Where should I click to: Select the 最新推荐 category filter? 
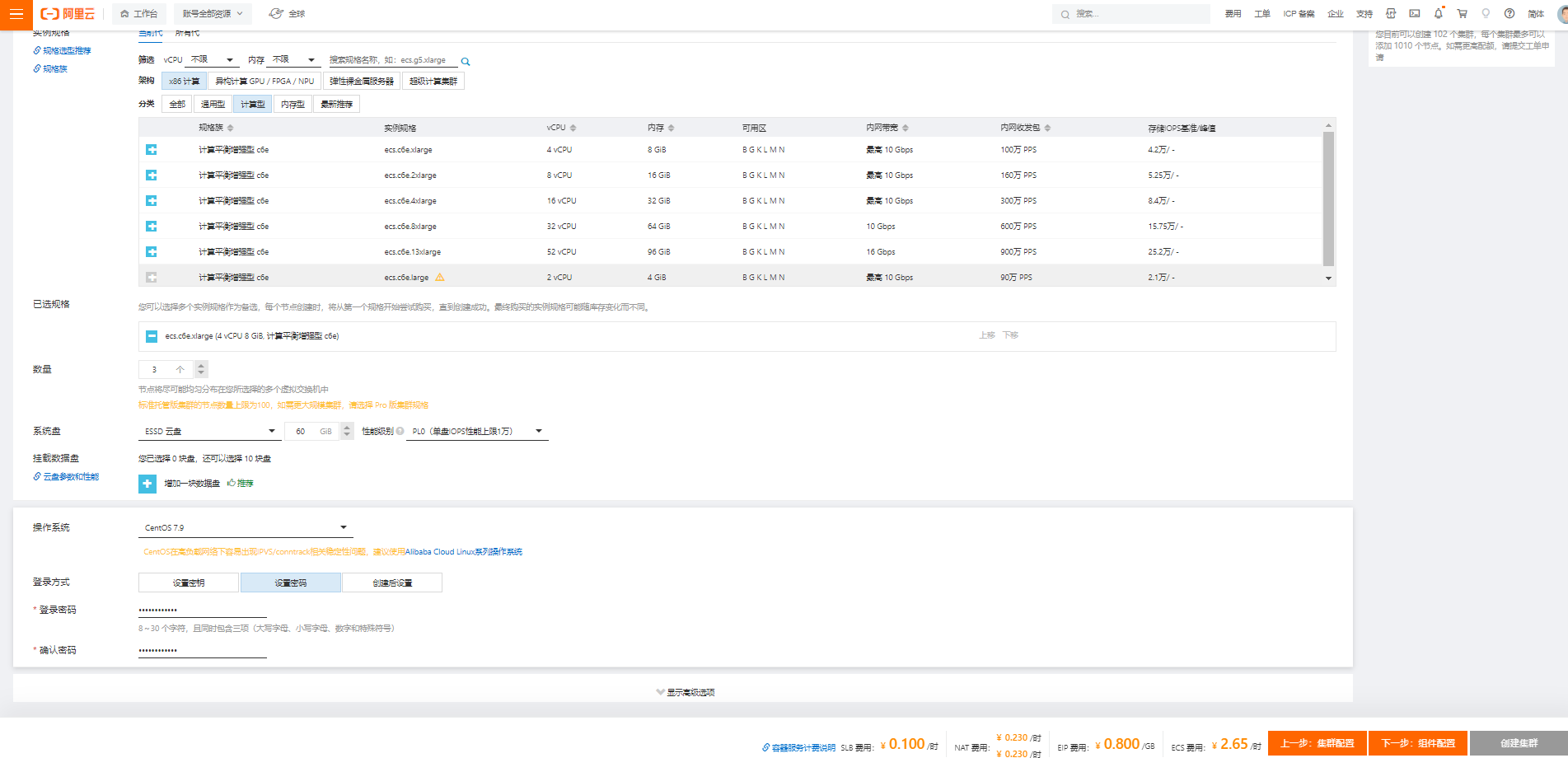(336, 105)
